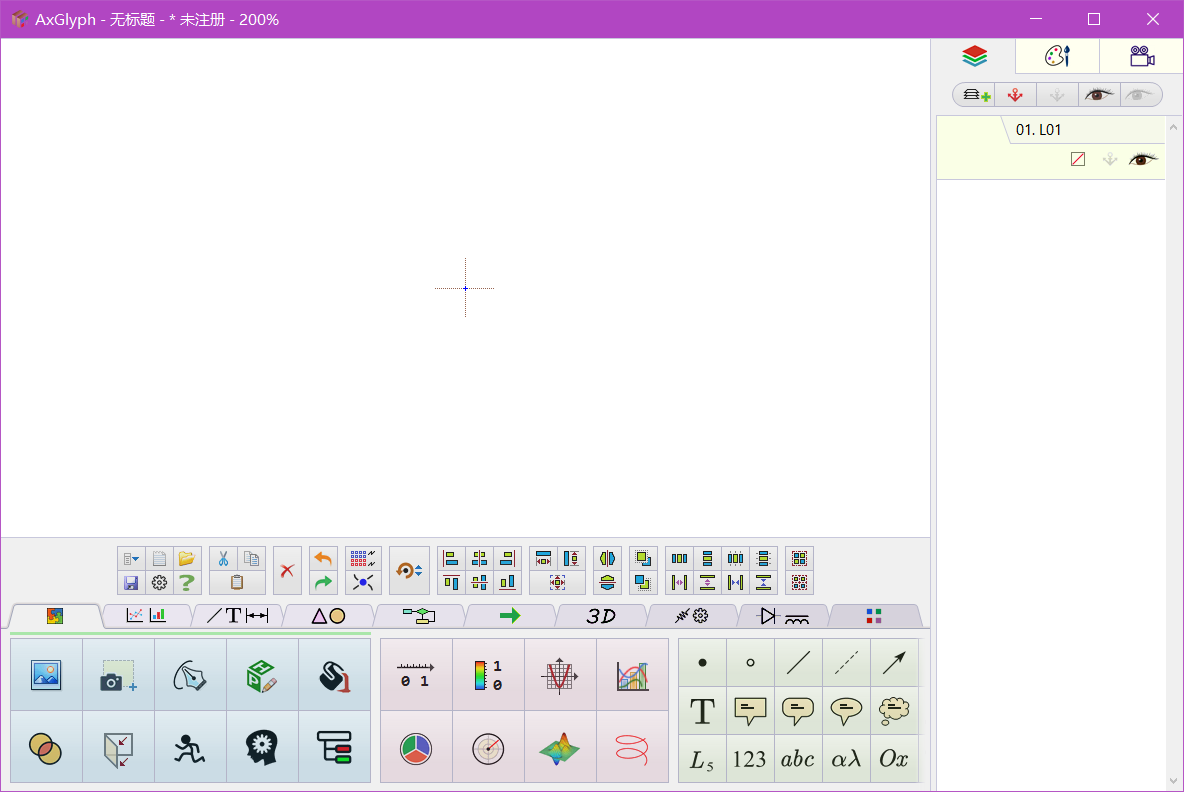Toggle the anchor lock on layer L01

pos(1109,159)
